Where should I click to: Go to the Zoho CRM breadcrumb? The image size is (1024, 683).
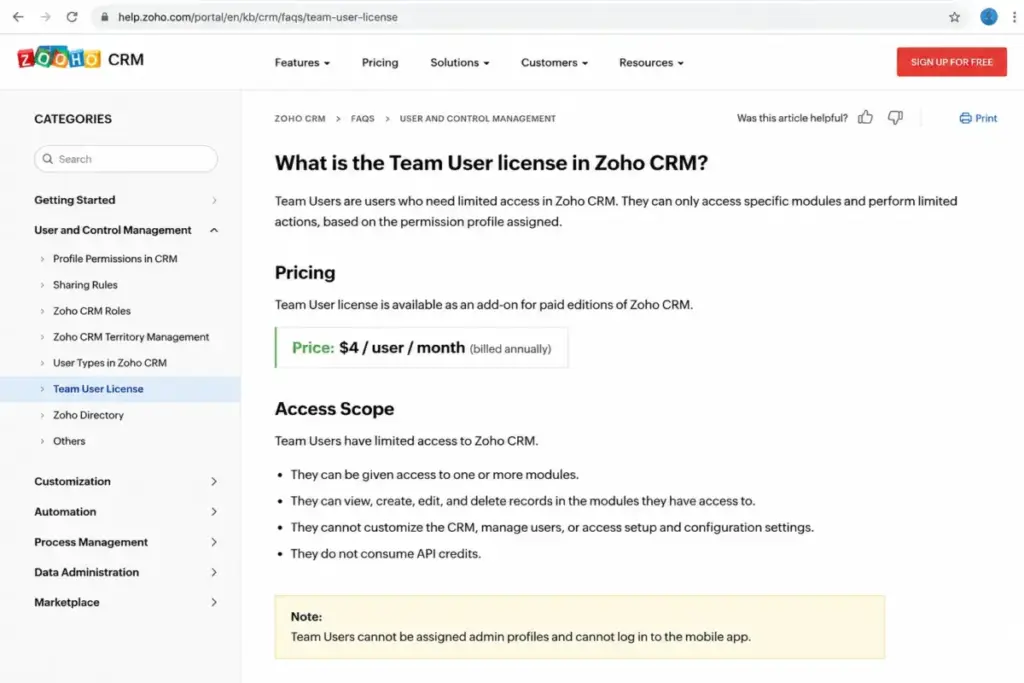point(300,118)
